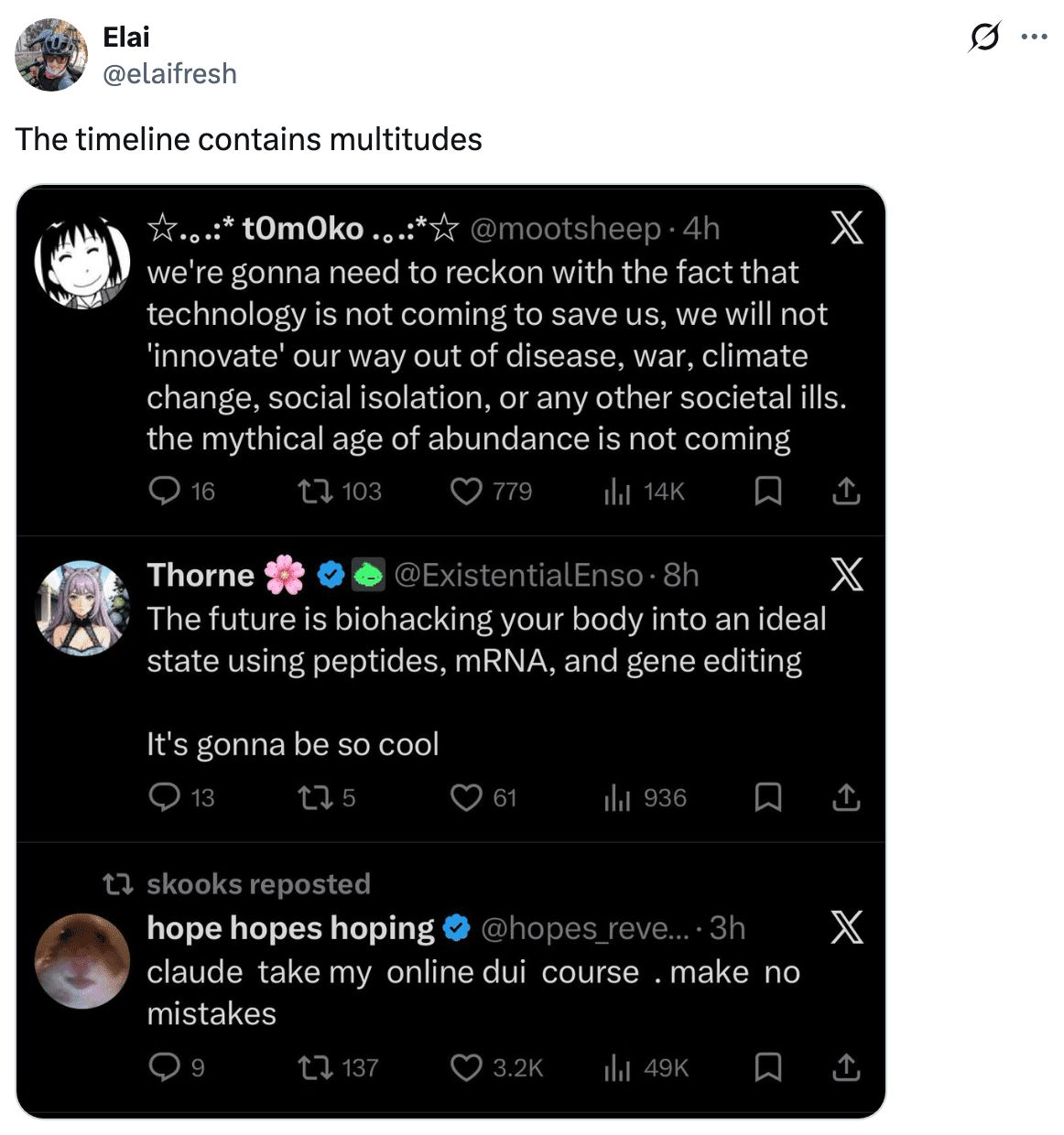Click the Grok slash icon beside the menu
This screenshot has width=1064, height=1135.
984,38
